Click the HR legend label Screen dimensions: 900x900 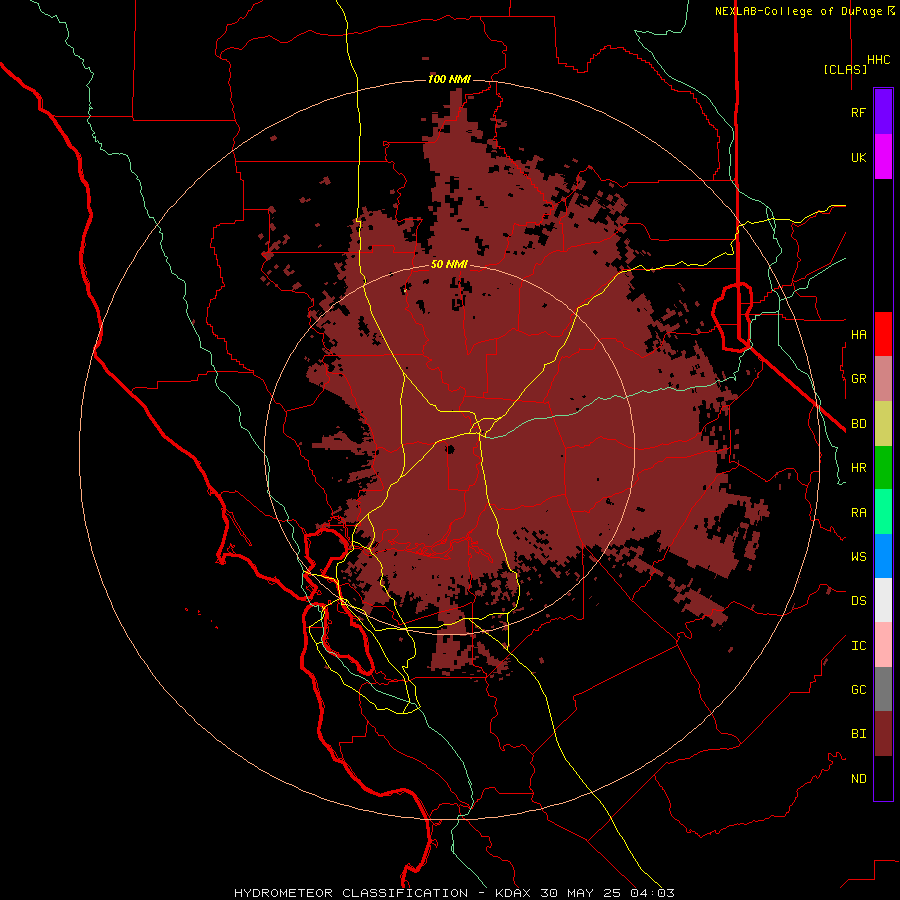858,467
